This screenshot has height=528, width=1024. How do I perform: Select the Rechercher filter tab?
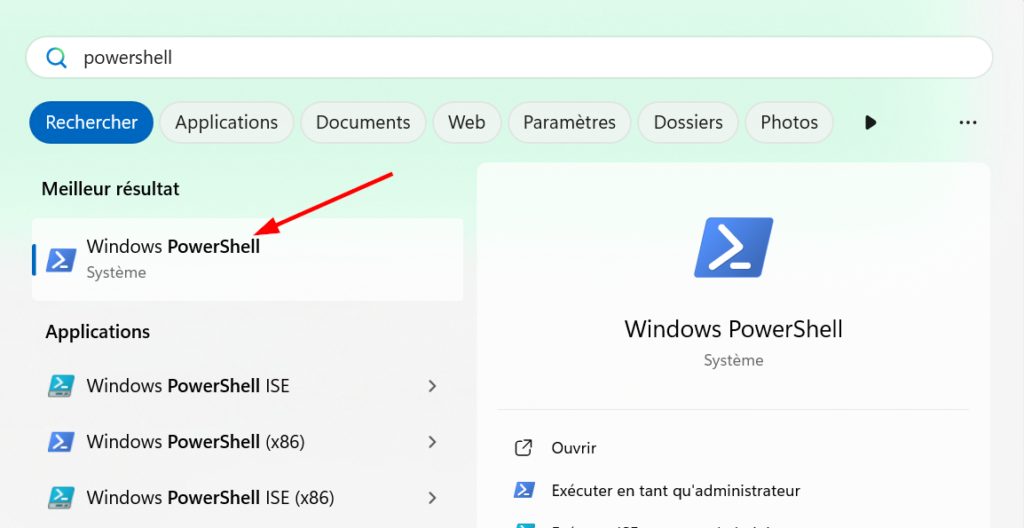(x=91, y=122)
